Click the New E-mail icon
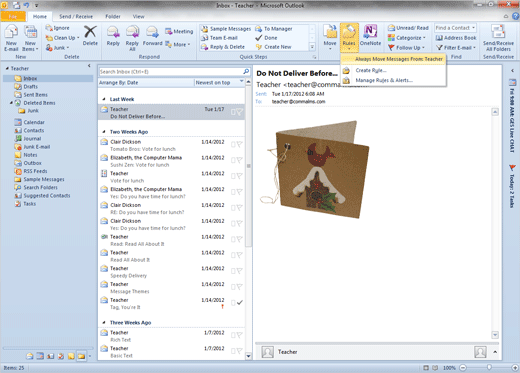Image resolution: width=520 pixels, height=373 pixels. 11,38
